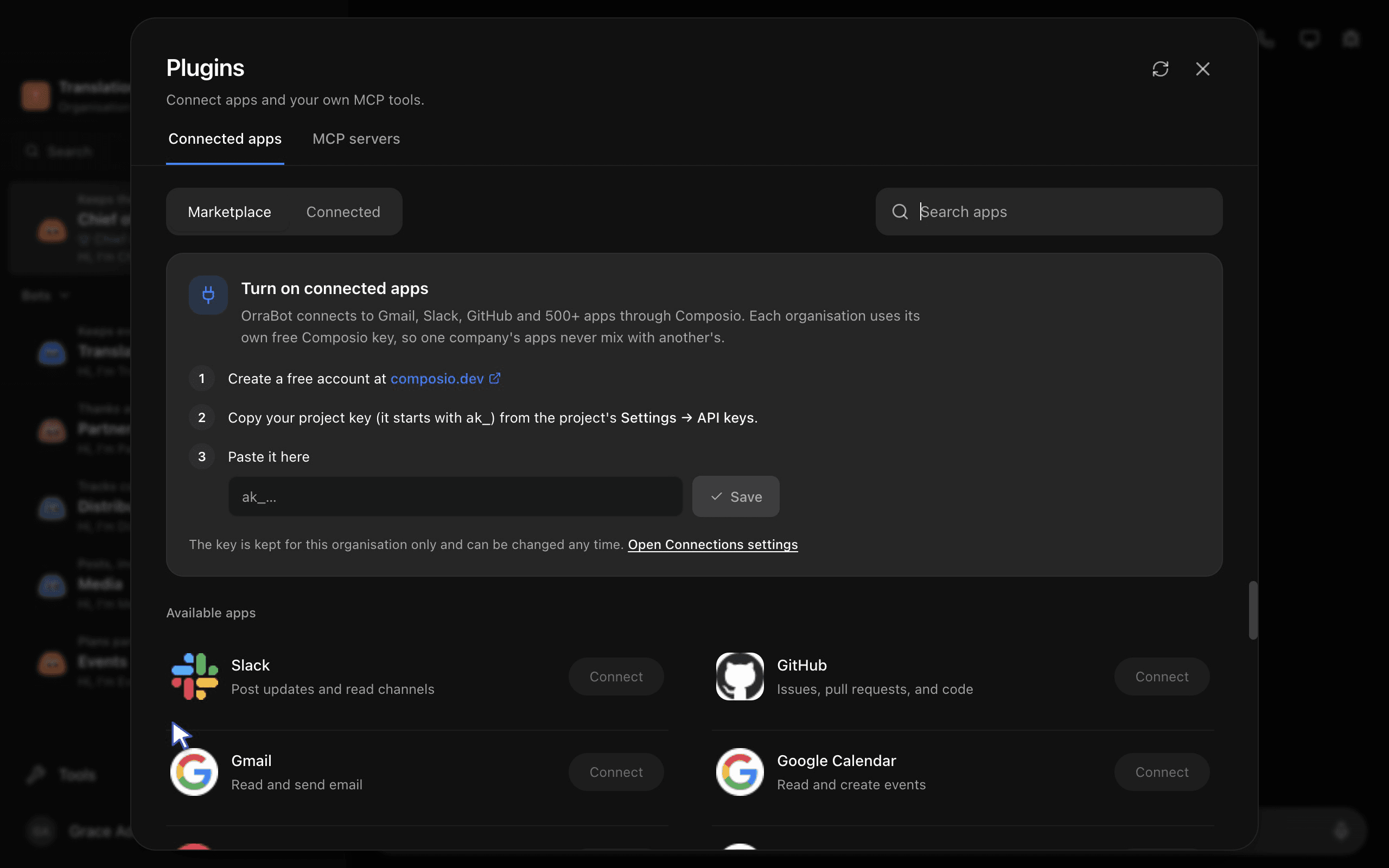The image size is (1389, 868).
Task: Click 'Issues, pull requests, and code' text
Action: [875, 689]
